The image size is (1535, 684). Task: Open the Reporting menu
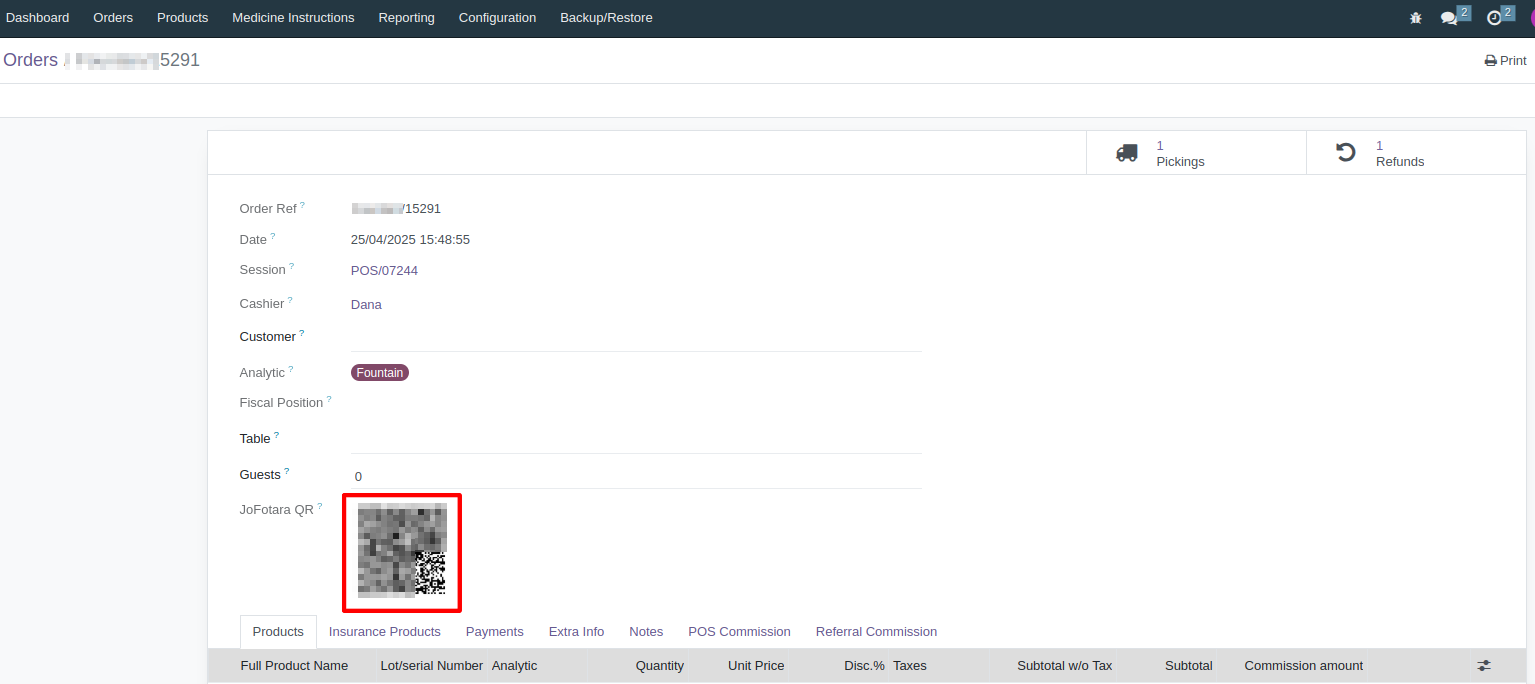click(x=406, y=18)
